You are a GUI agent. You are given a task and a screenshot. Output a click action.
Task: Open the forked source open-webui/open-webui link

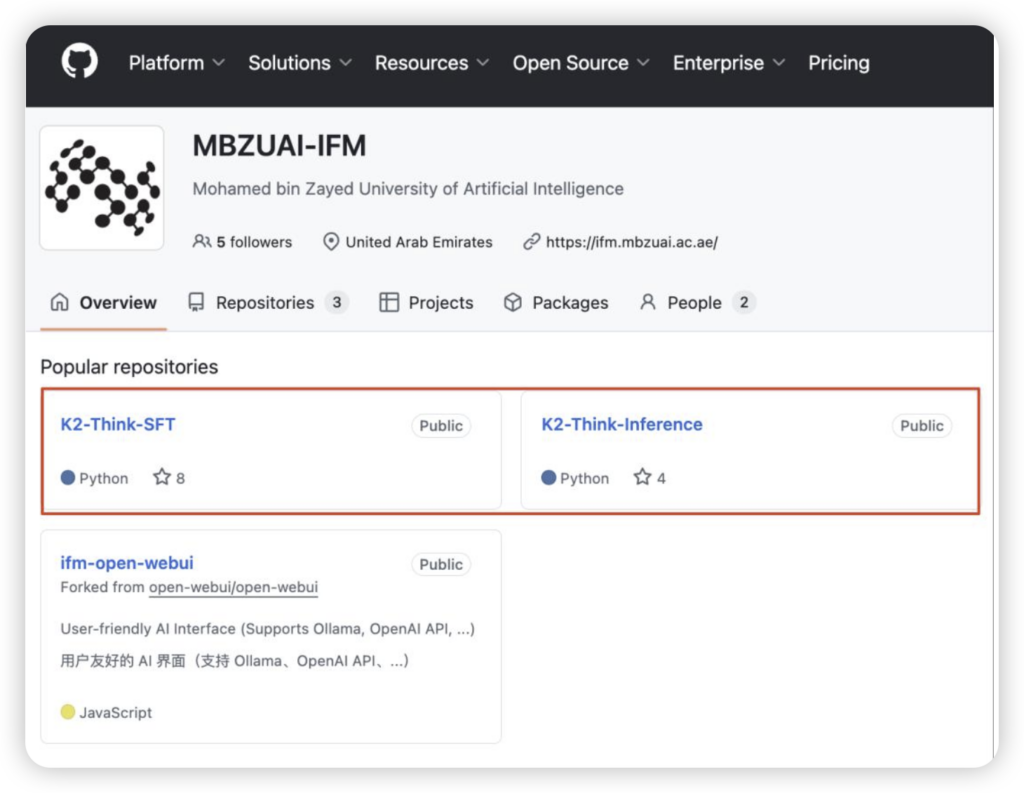(233, 587)
